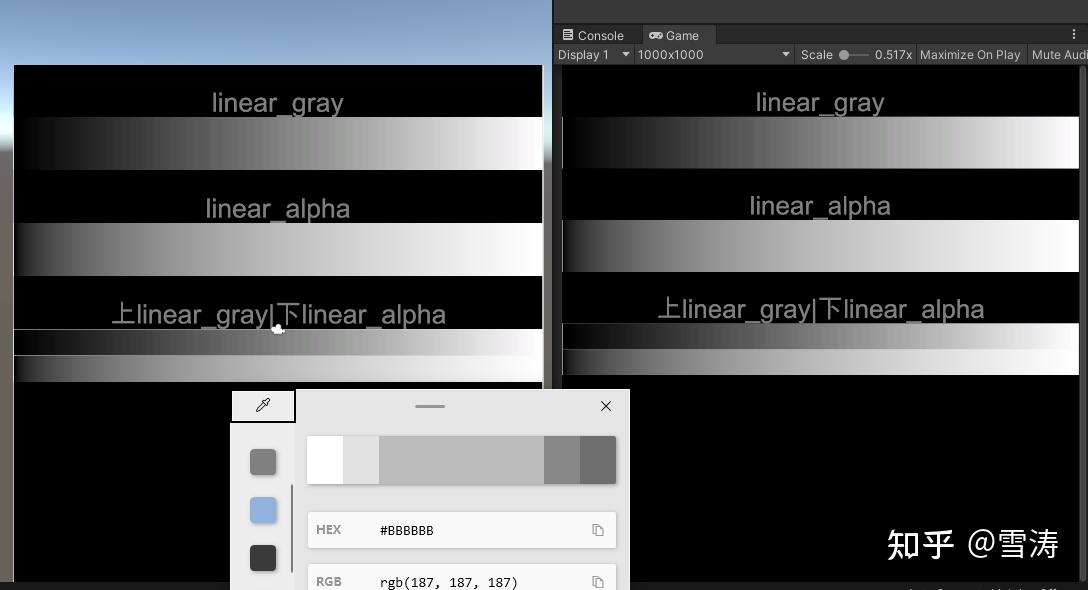Click the copy icon next to rgb(187, 187, 187)
This screenshot has width=1088, height=590.
[597, 581]
